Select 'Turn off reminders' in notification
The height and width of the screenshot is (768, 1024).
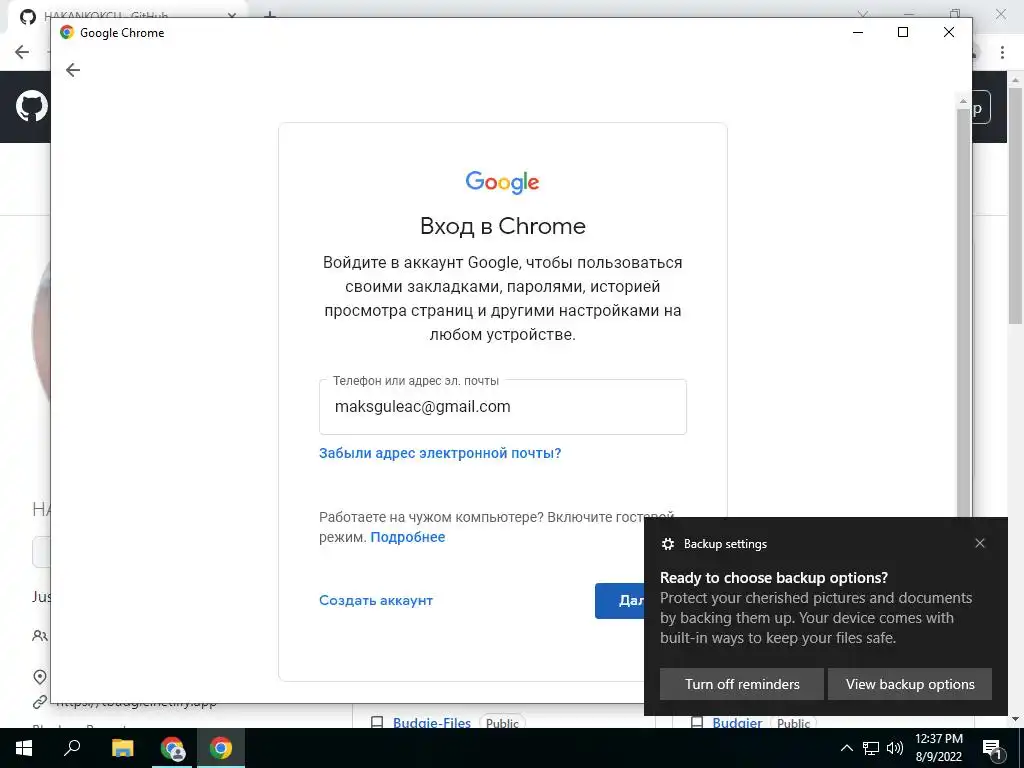point(742,684)
